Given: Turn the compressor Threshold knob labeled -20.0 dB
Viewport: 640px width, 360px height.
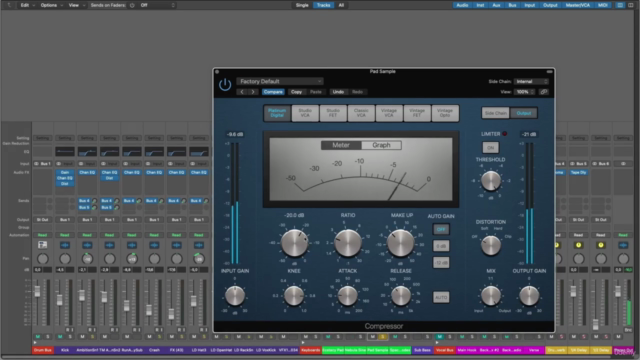Looking at the screenshot, I should (295, 243).
